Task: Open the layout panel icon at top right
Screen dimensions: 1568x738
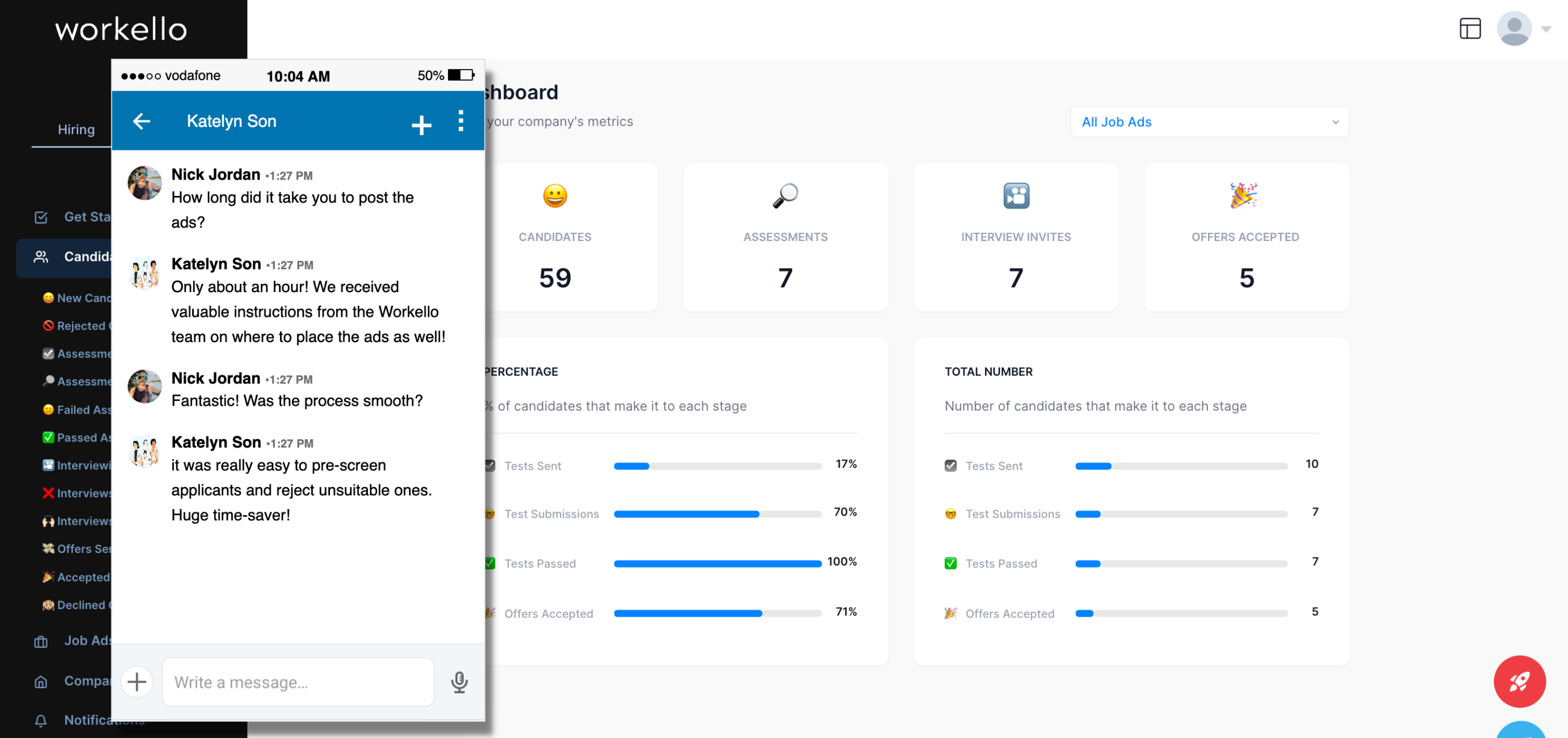Action: click(x=1469, y=29)
